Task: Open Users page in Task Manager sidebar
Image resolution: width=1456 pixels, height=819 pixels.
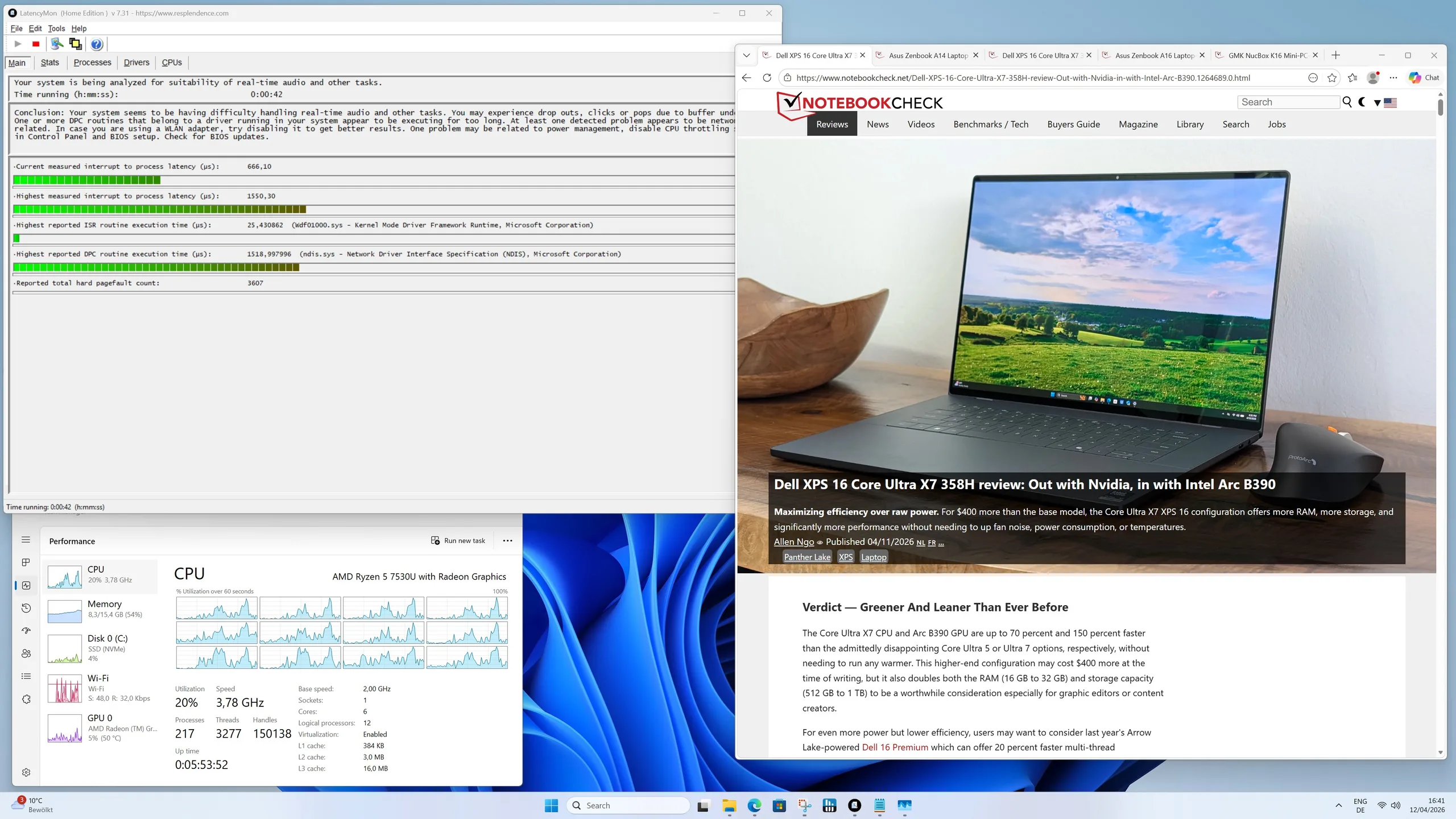Action: [x=26, y=653]
